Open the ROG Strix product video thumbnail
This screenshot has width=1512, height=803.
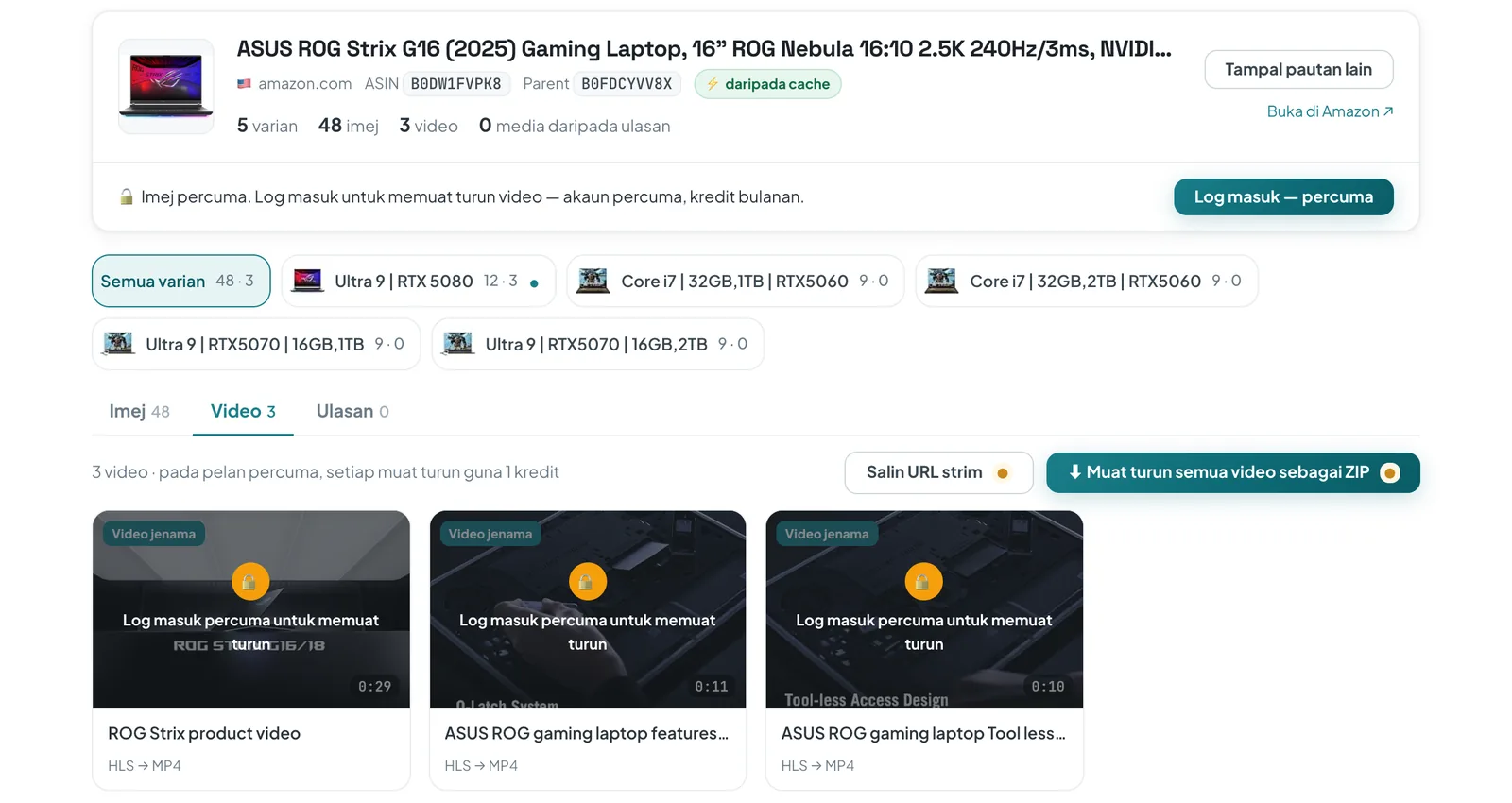tap(251, 609)
